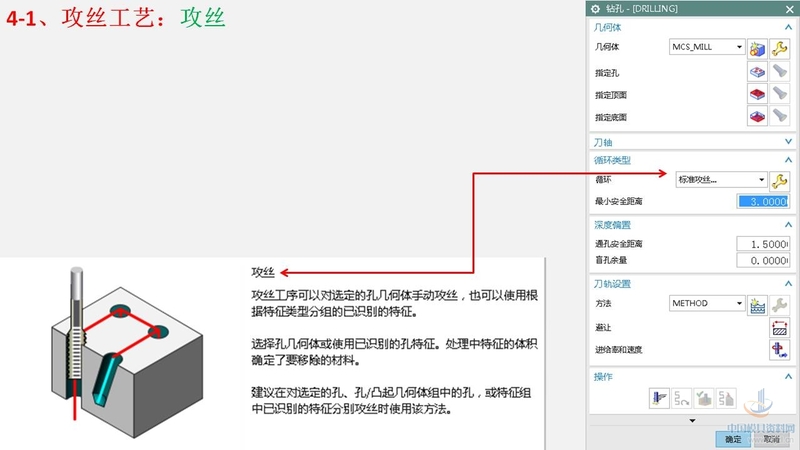Screen dimensions: 800x450
Task: Collapse the 刀轨设置 section
Action: (x=788, y=283)
